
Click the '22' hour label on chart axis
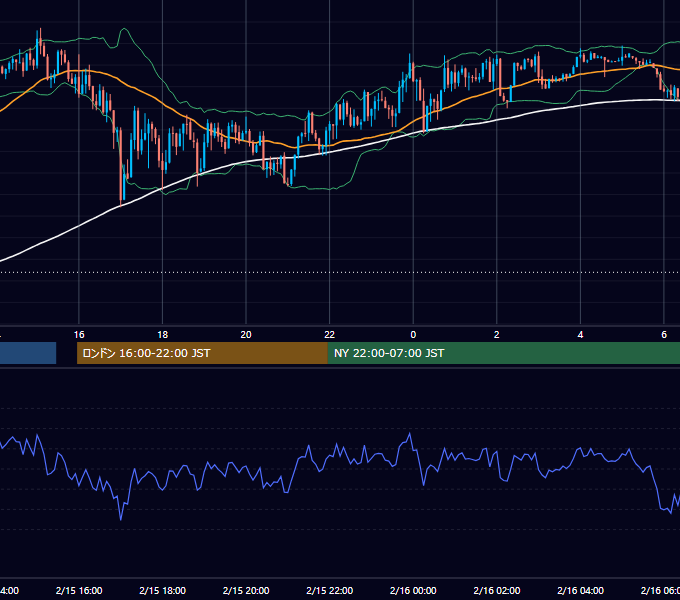click(x=330, y=335)
